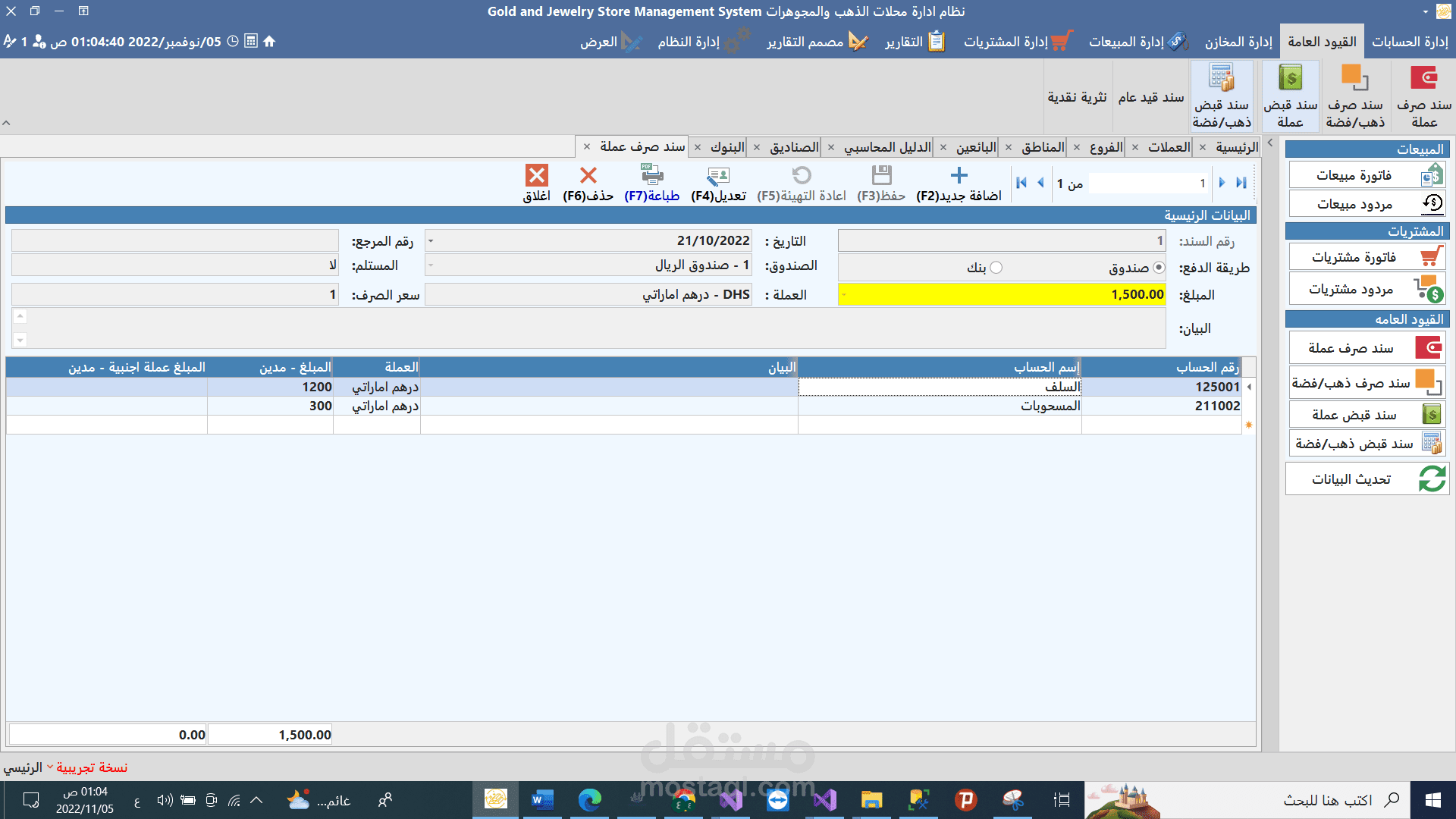Click the Print (F7) printer icon
Viewport: 1456px width, 819px height.
(651, 176)
